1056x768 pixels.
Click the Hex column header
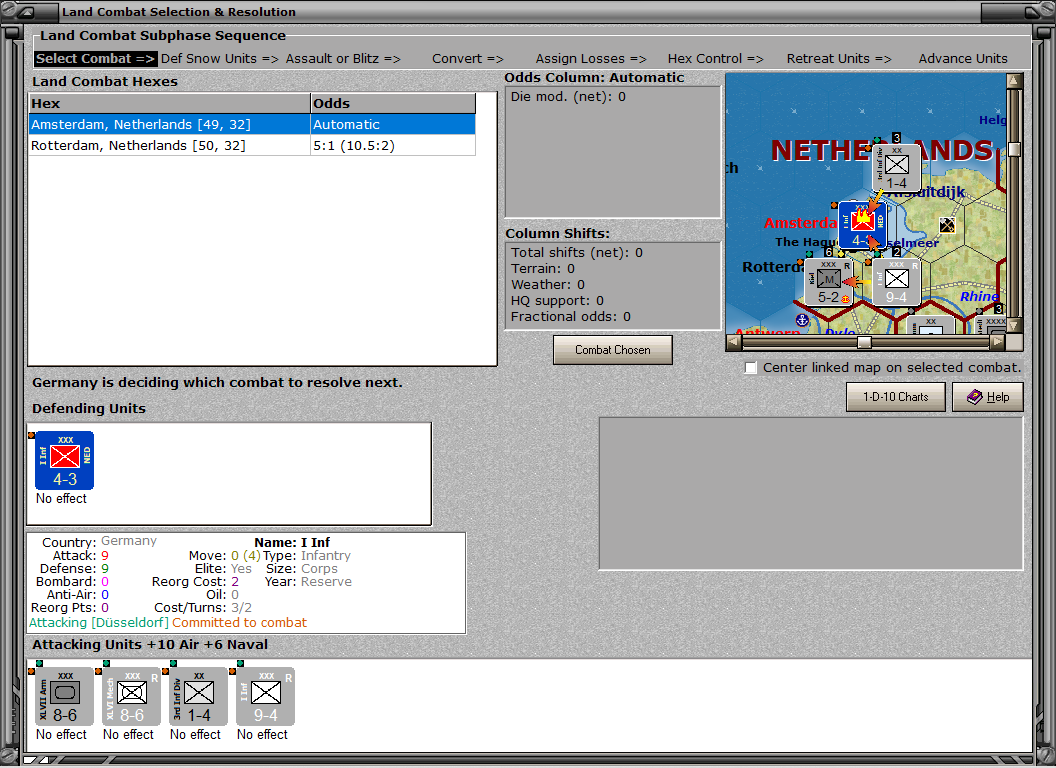(169, 104)
